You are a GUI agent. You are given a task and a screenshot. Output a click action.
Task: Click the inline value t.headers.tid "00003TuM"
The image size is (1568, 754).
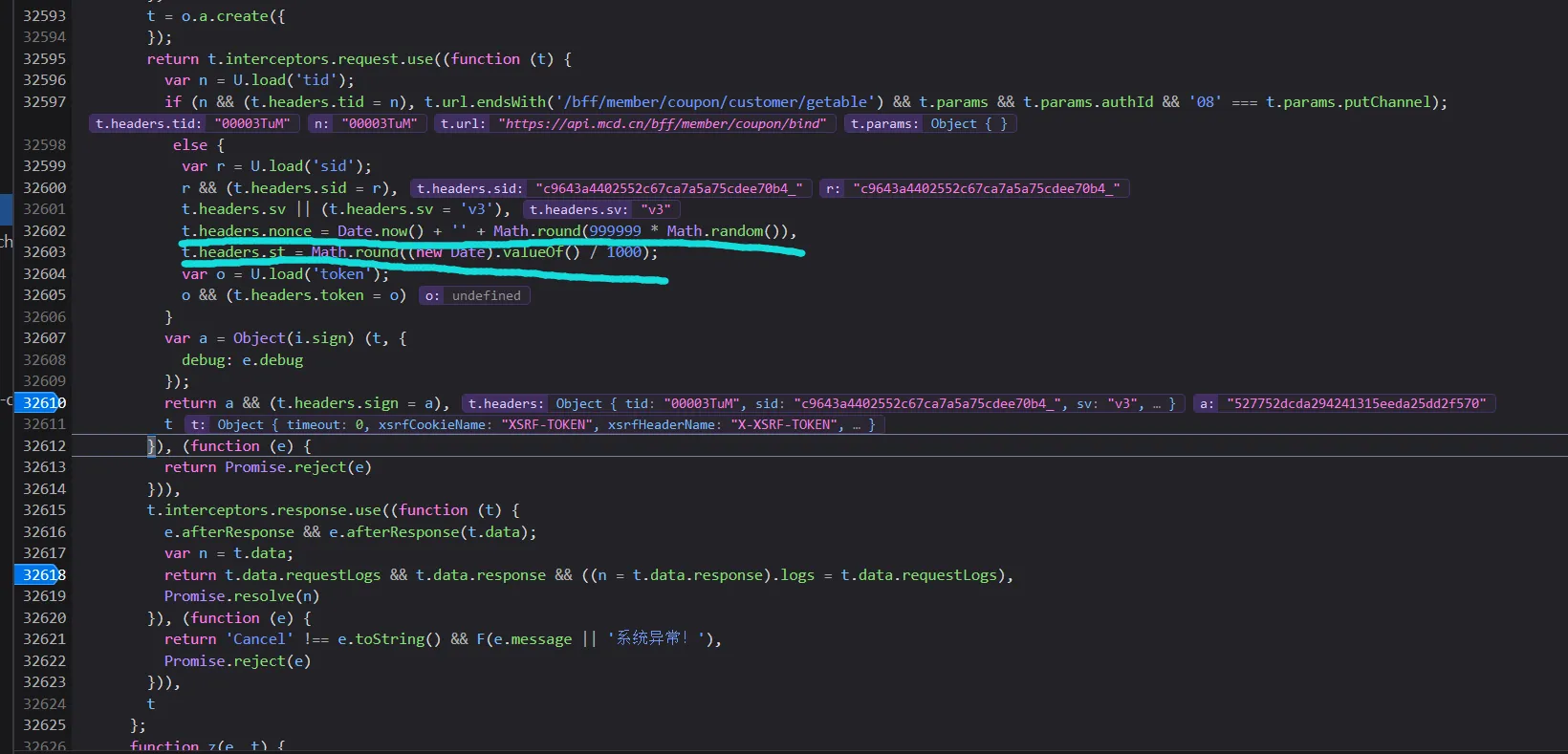[x=194, y=123]
